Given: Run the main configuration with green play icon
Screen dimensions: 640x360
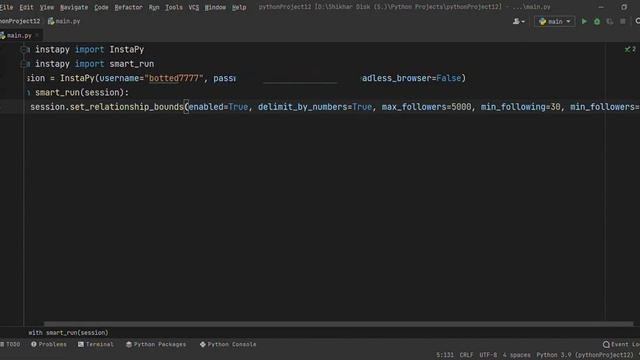Looking at the screenshot, I should tap(584, 21).
